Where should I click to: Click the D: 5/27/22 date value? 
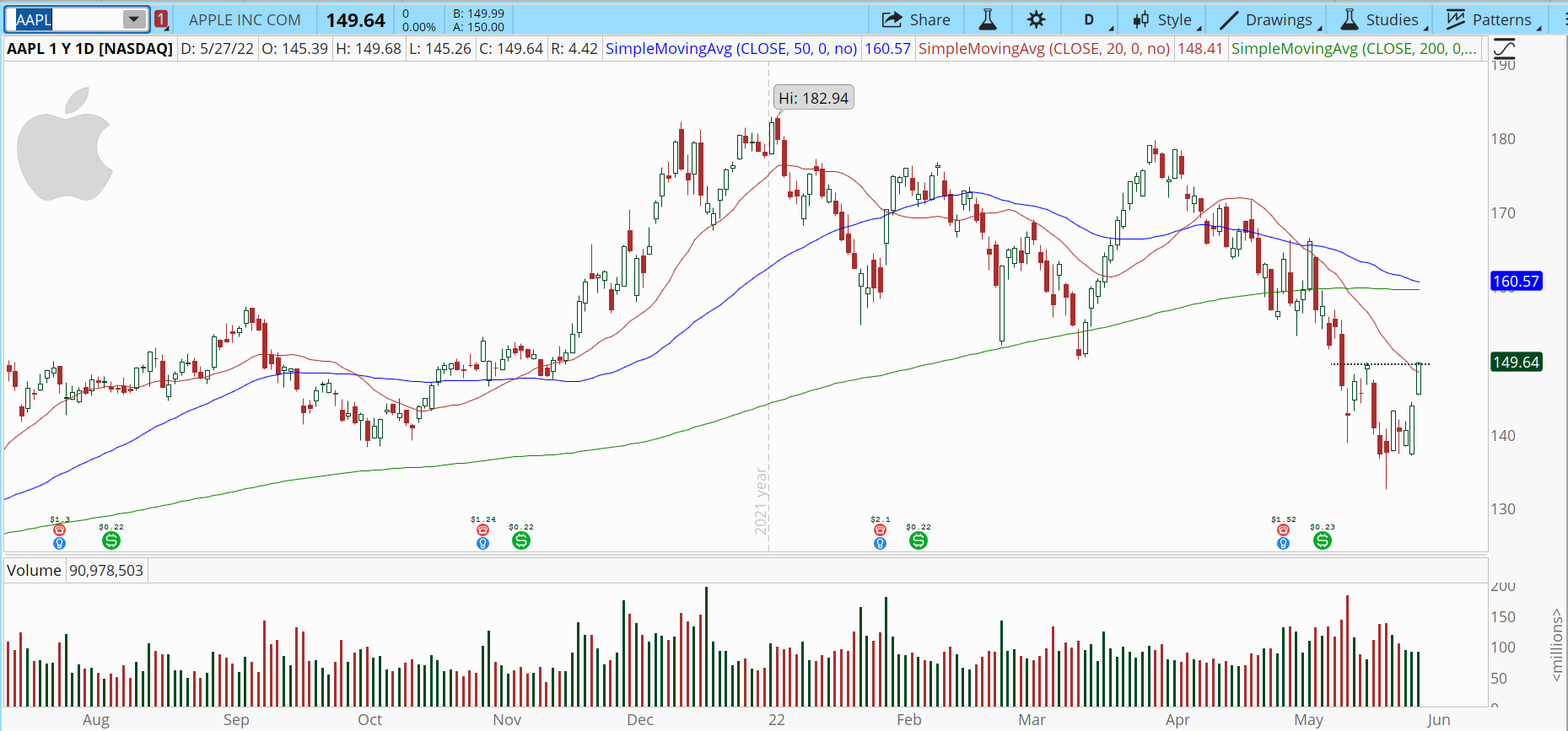click(217, 49)
